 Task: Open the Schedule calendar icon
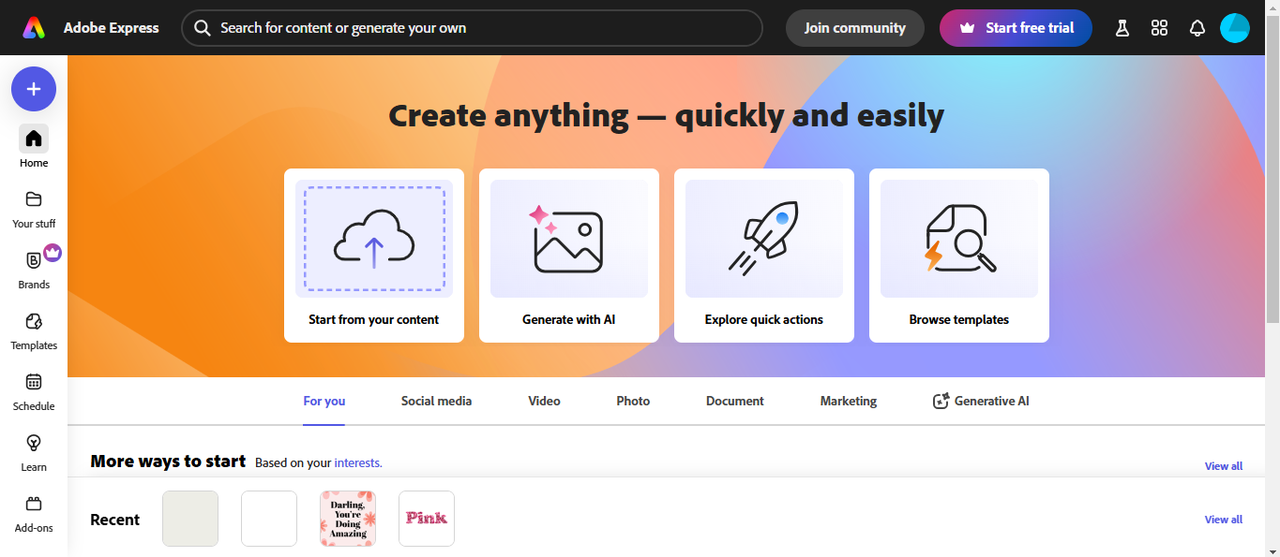click(34, 382)
